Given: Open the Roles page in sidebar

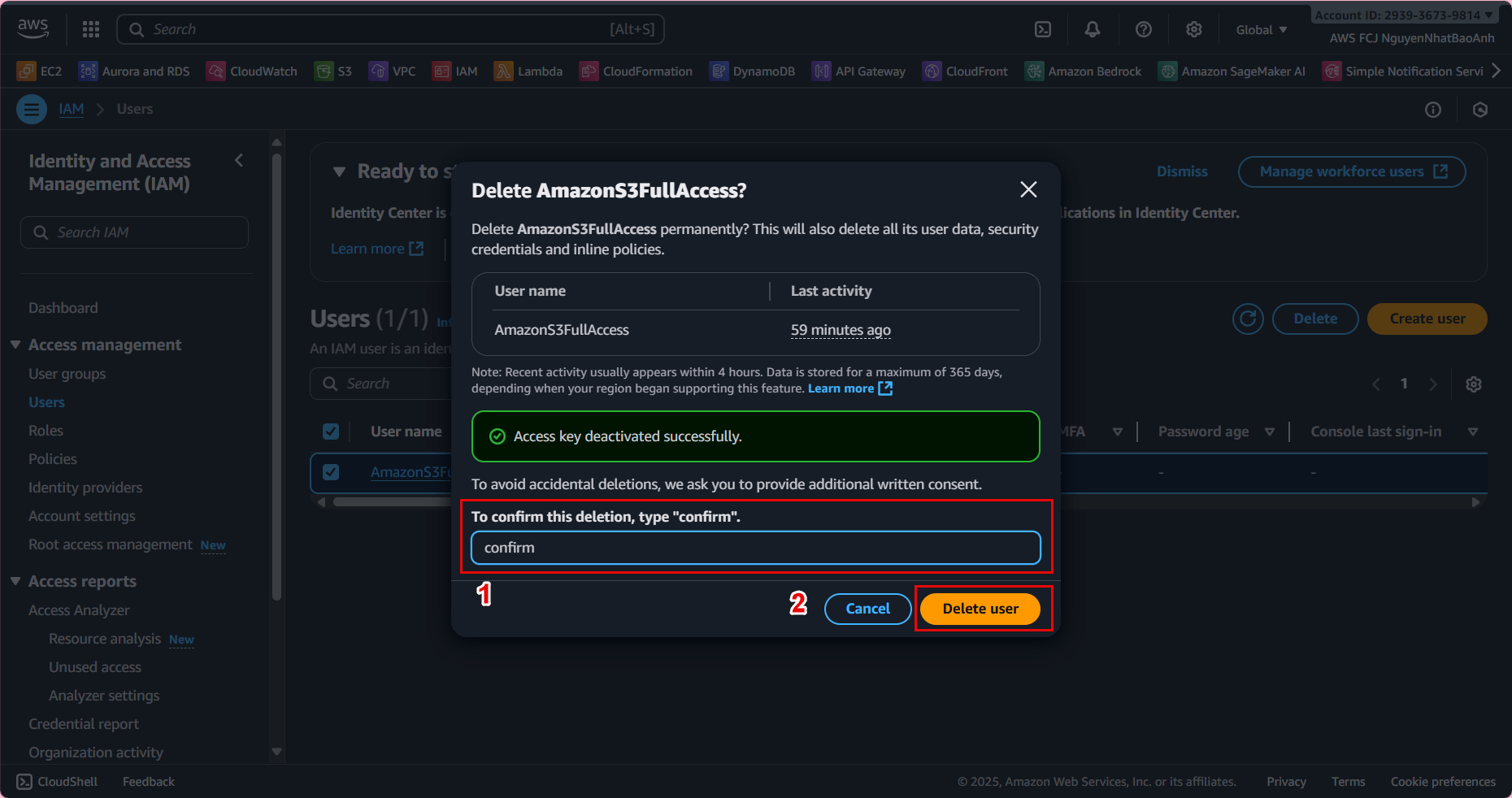Looking at the screenshot, I should [x=46, y=431].
